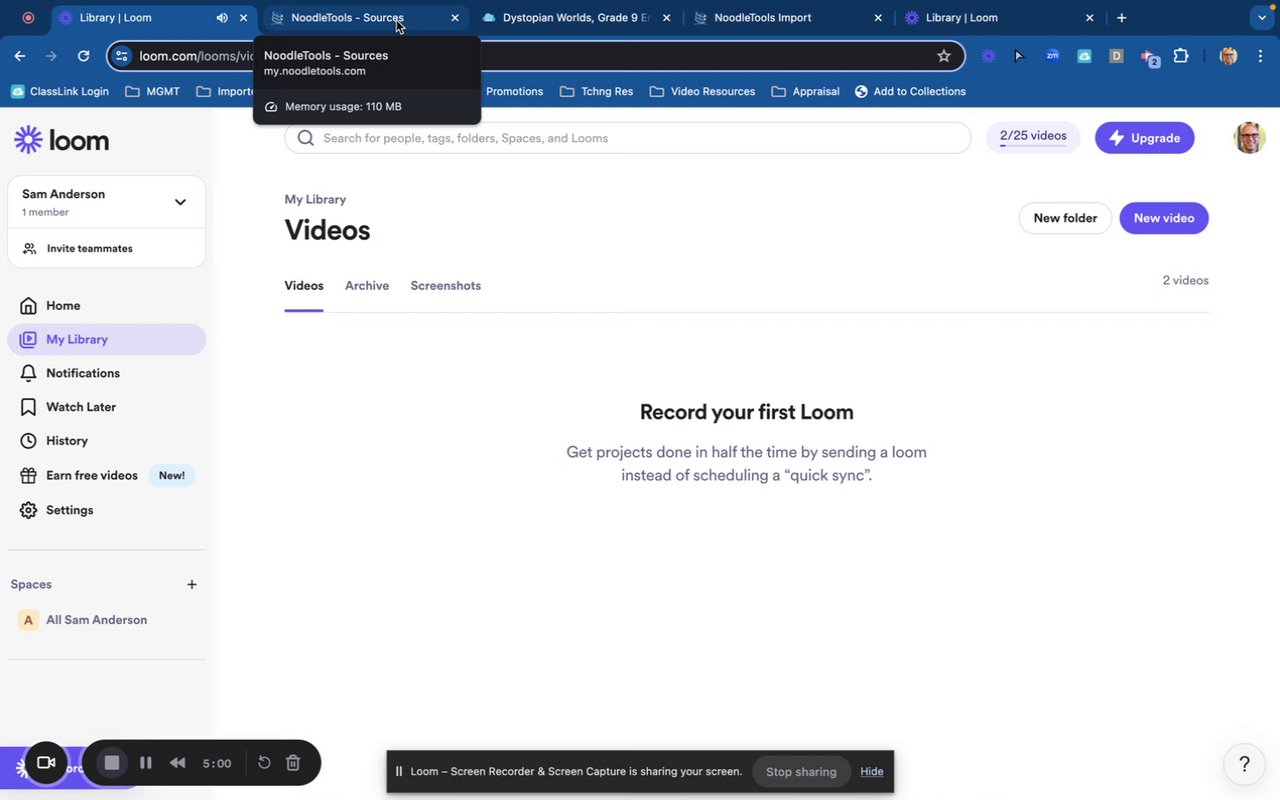Screen dimensions: 1280x800
Task: Switch to the Archive tab
Action: point(367,286)
